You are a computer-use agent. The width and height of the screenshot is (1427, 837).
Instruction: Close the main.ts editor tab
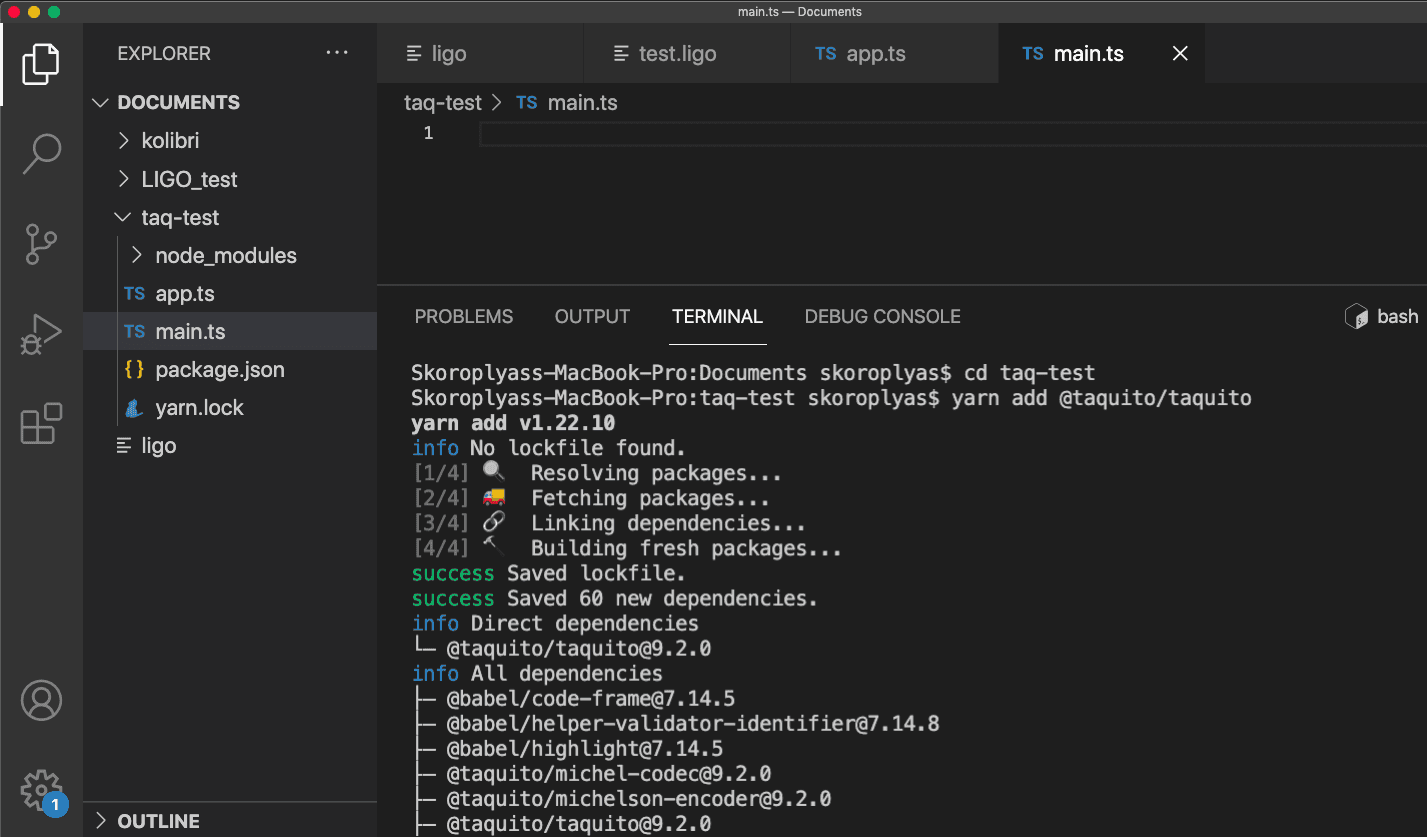(1180, 54)
